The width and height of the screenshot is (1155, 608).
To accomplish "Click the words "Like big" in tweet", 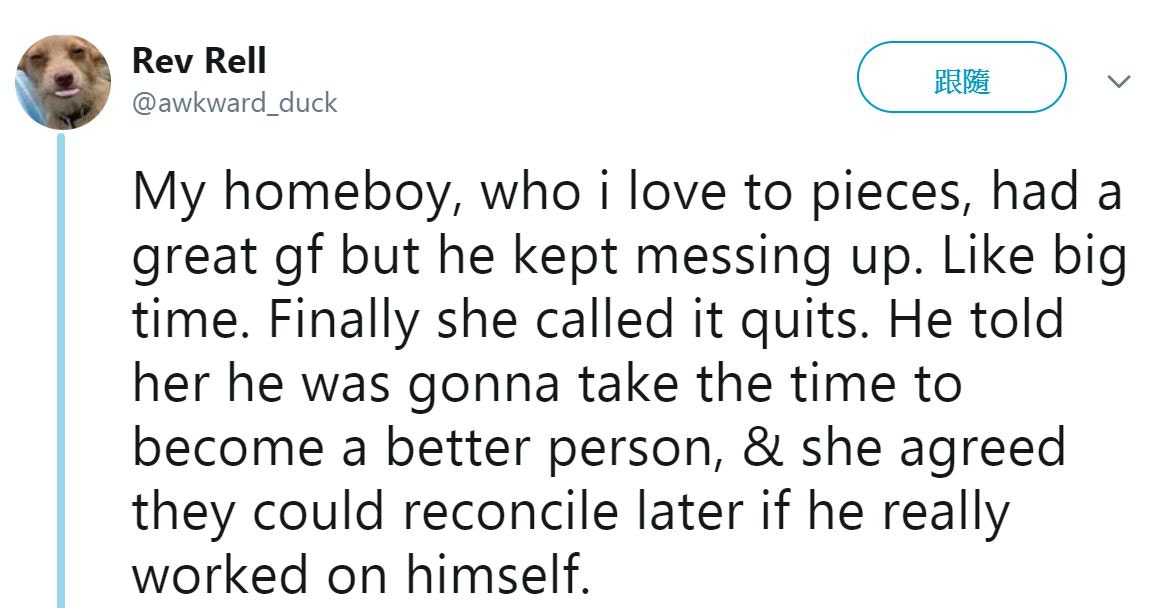I will click(1034, 257).
